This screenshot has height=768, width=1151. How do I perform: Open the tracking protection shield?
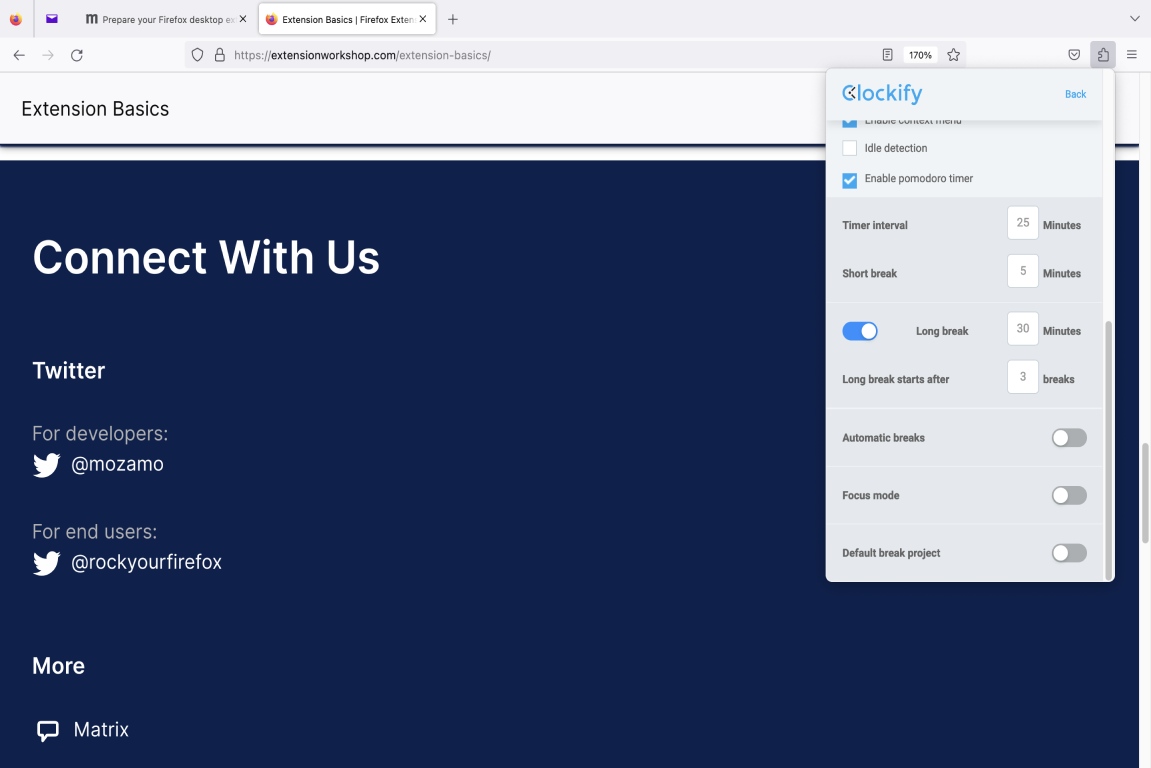[x=197, y=55]
